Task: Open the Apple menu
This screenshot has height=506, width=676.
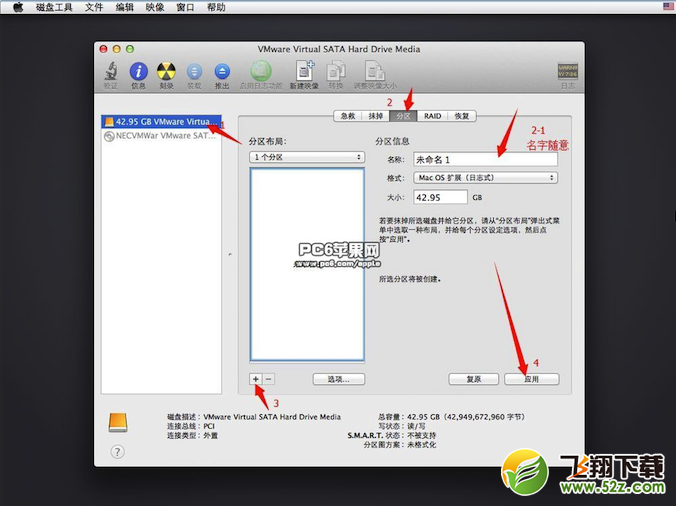Action: coord(18,7)
